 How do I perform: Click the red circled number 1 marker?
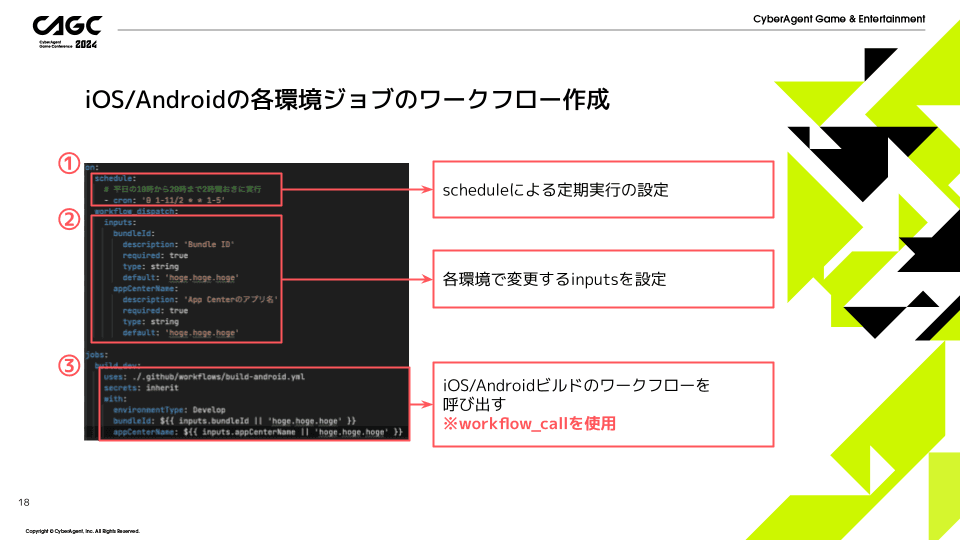point(67,164)
